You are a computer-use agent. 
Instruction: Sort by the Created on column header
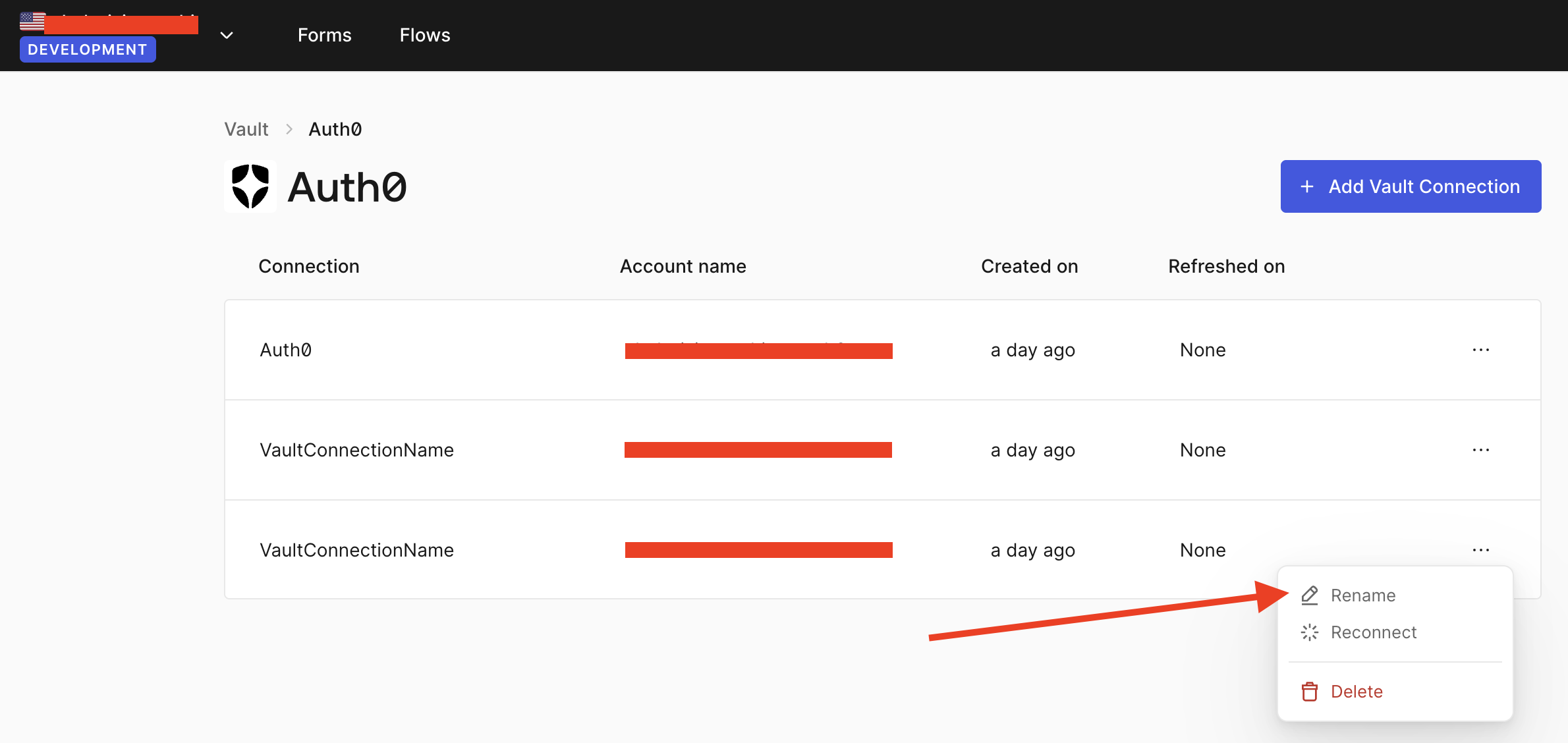point(1029,266)
